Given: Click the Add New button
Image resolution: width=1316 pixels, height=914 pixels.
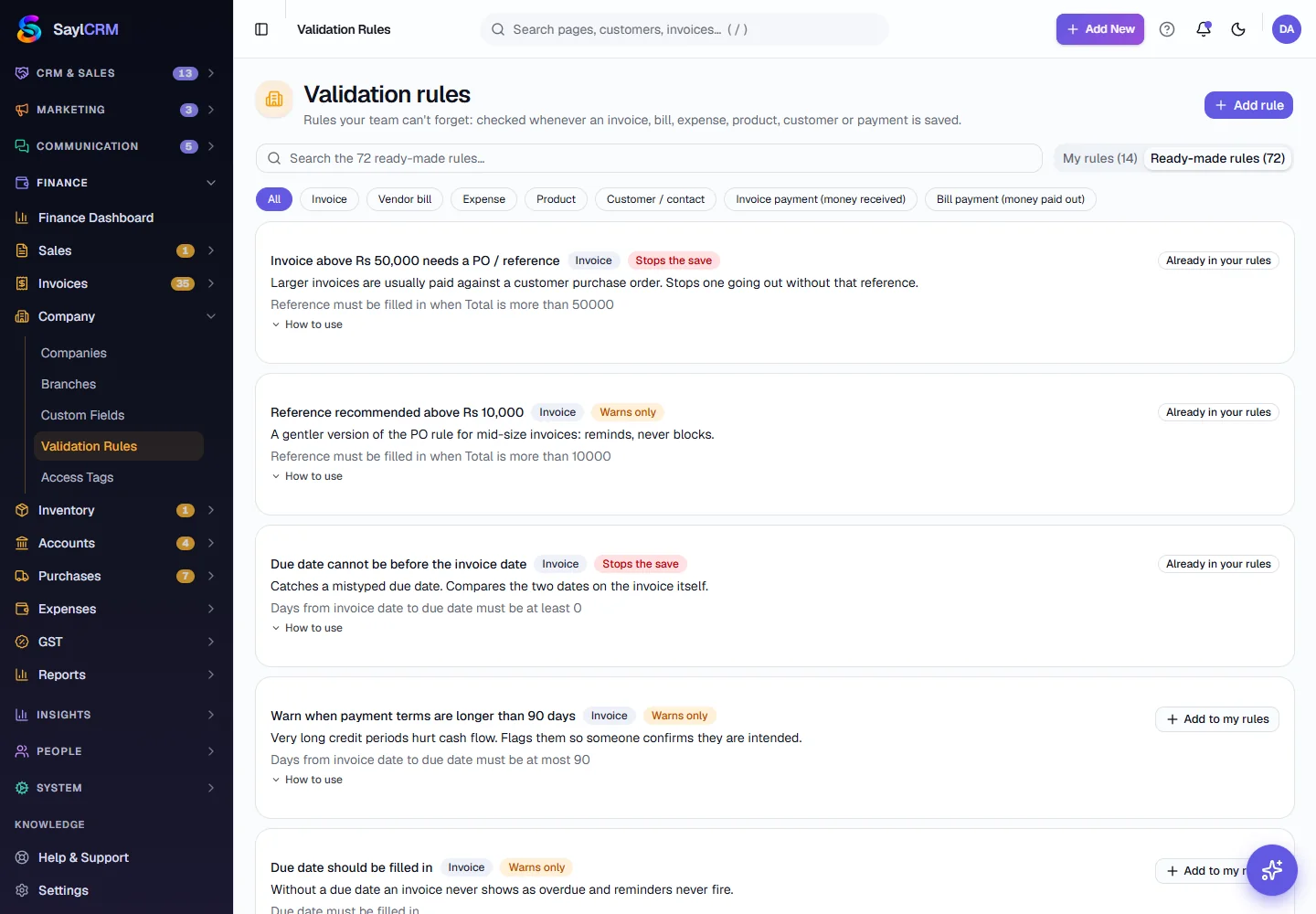Looking at the screenshot, I should (1100, 29).
